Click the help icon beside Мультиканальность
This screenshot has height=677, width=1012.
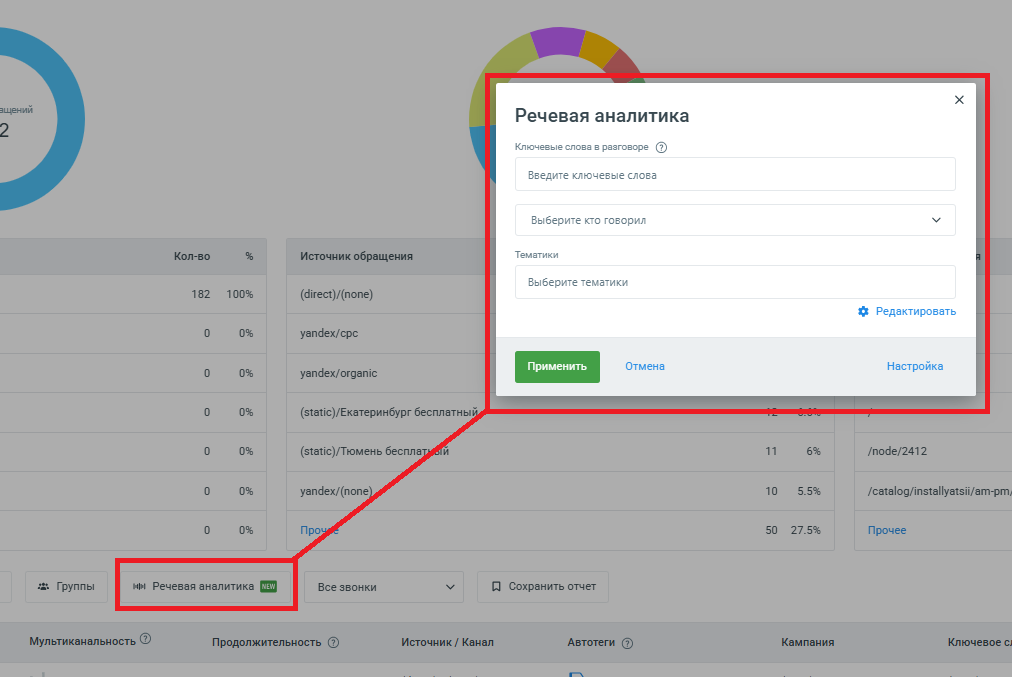pyautogui.click(x=146, y=639)
